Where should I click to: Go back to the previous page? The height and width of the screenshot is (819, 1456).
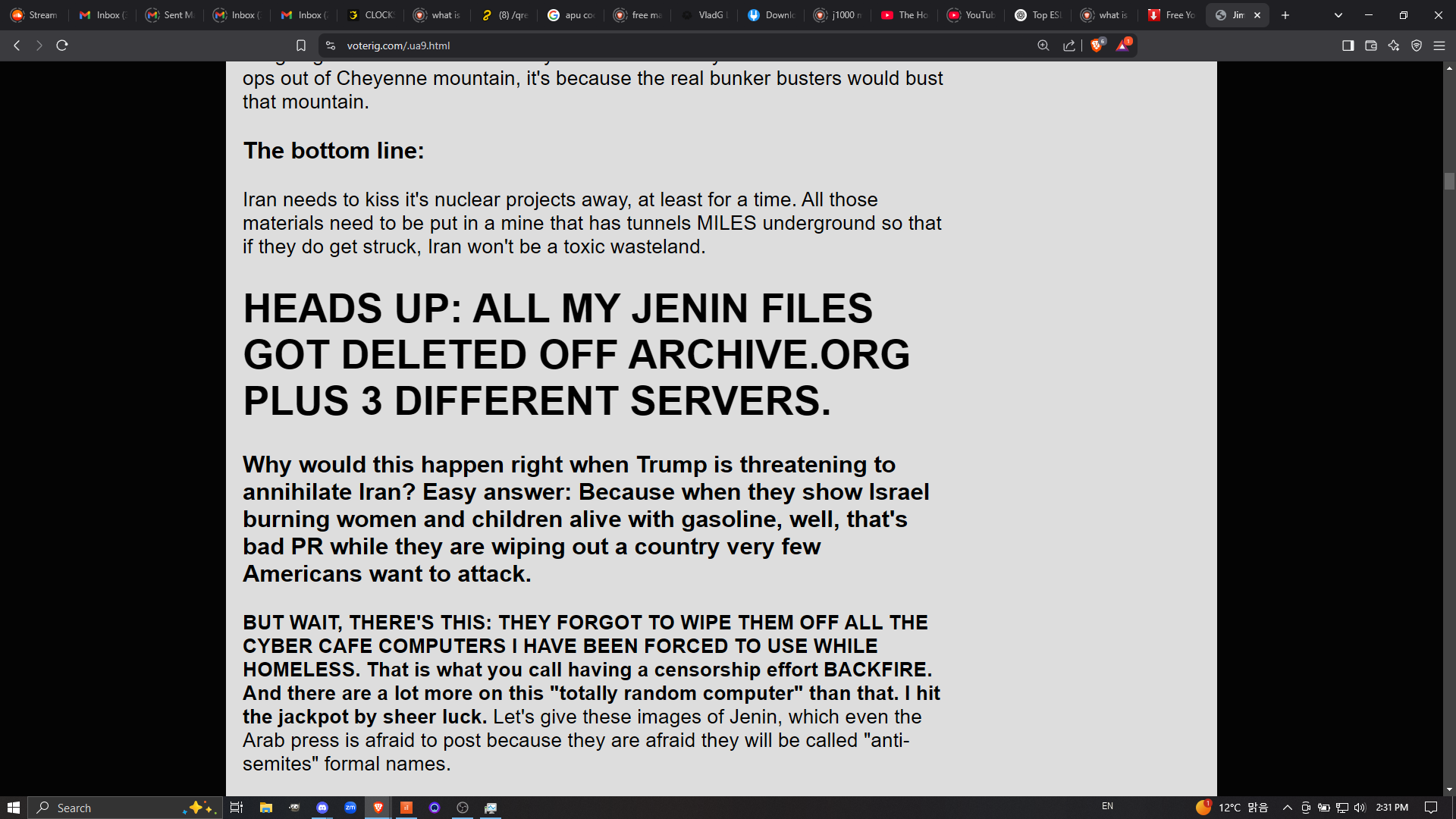click(17, 45)
